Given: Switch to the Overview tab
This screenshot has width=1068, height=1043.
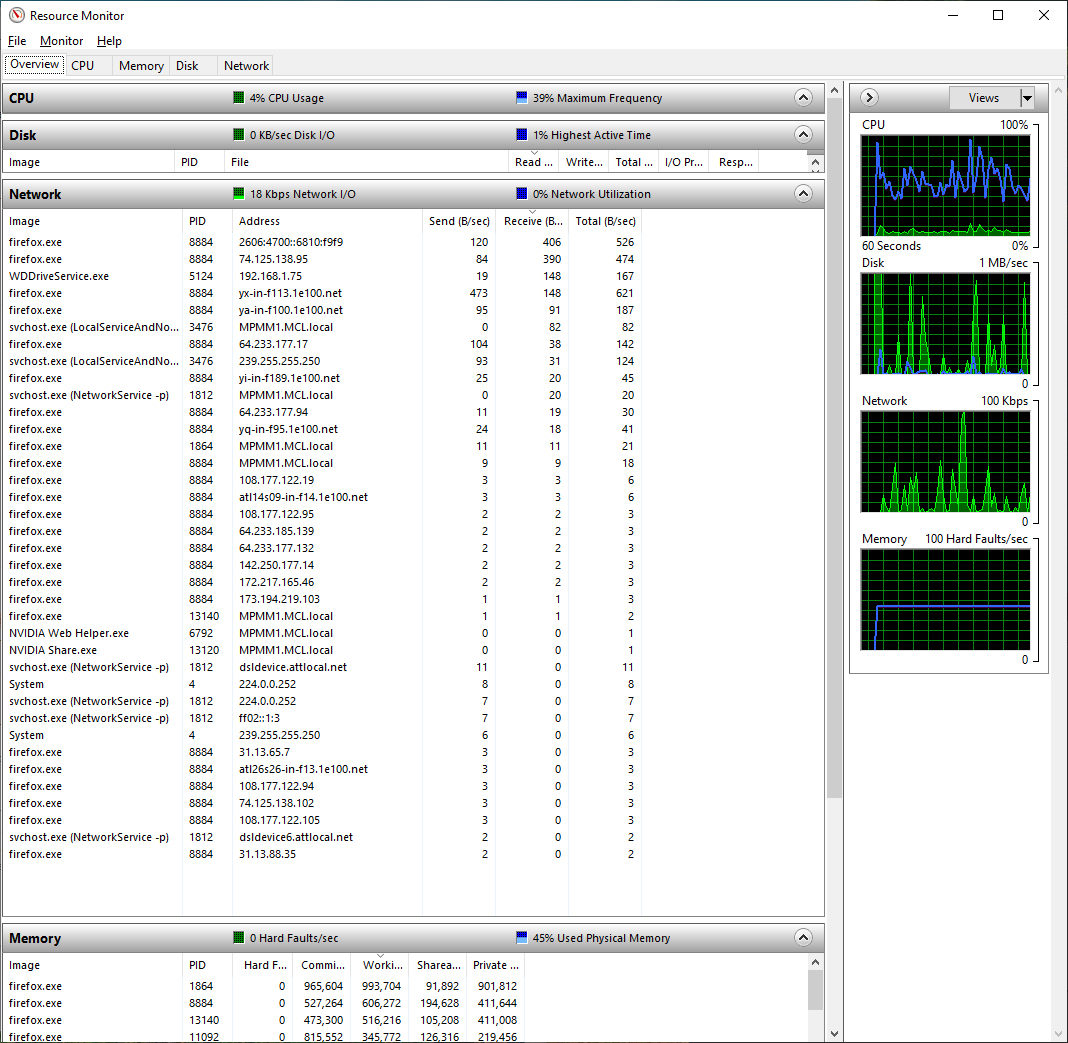Looking at the screenshot, I should [34, 65].
